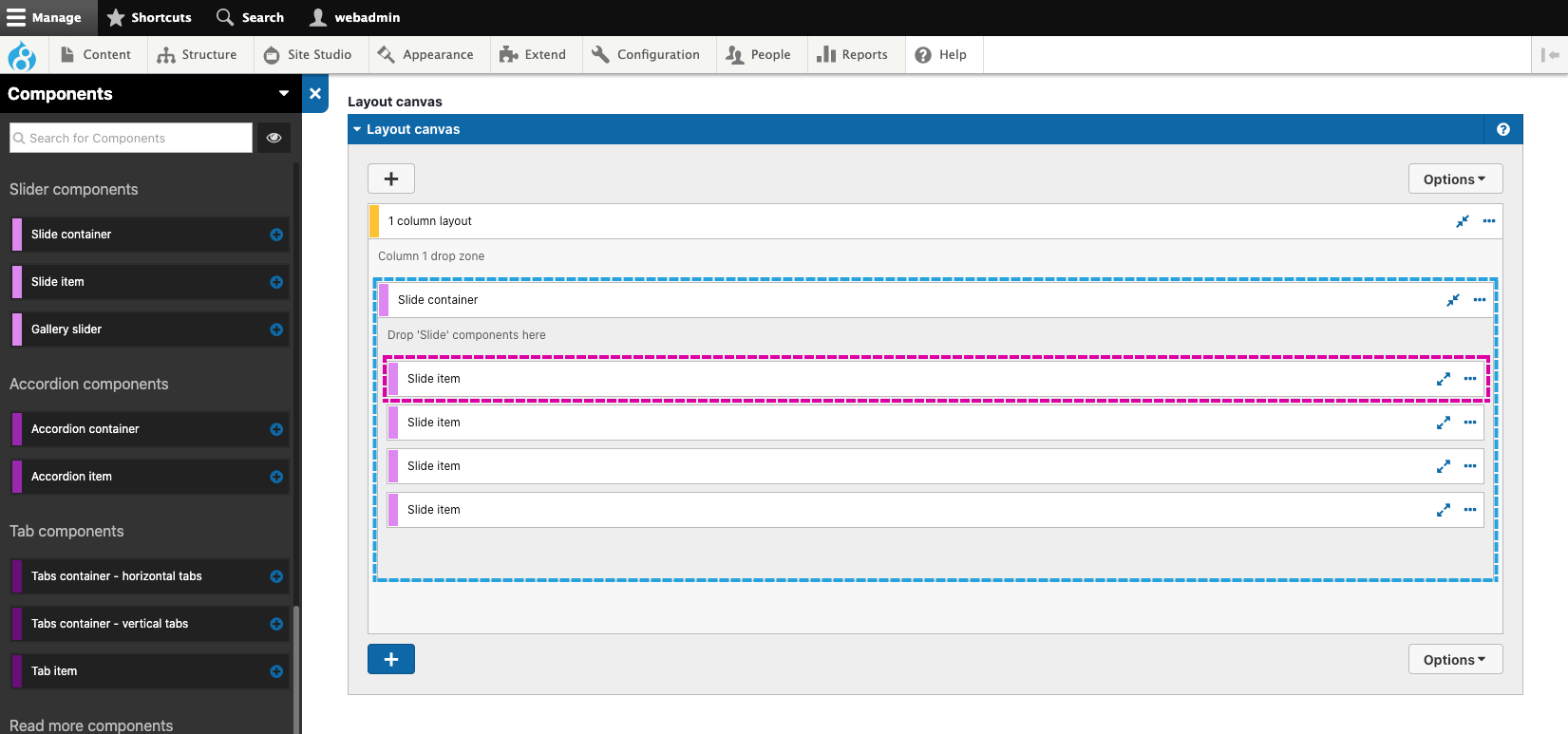Toggle the eye visibility button beside search
Screen dimensions: 1568x734
274,138
